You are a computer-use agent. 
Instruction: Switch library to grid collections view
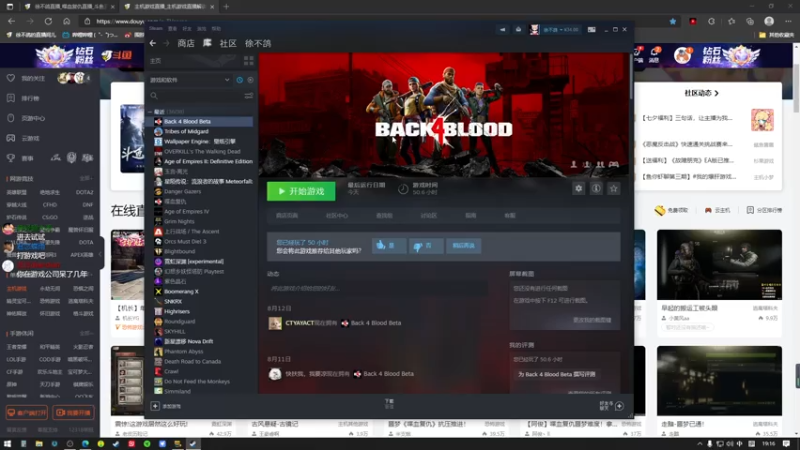coord(248,61)
